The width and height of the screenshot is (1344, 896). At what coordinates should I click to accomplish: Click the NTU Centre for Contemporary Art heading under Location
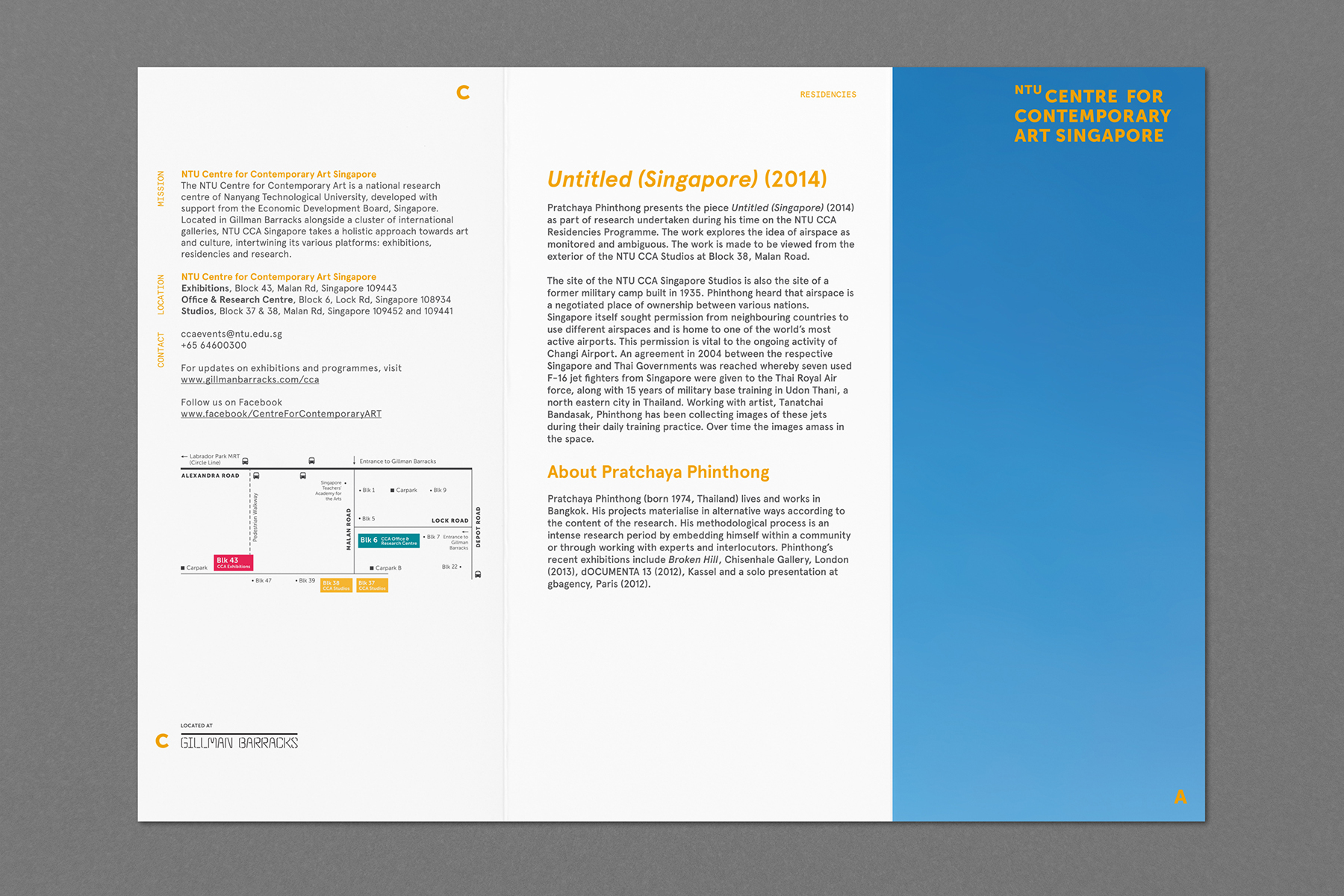[x=279, y=276]
